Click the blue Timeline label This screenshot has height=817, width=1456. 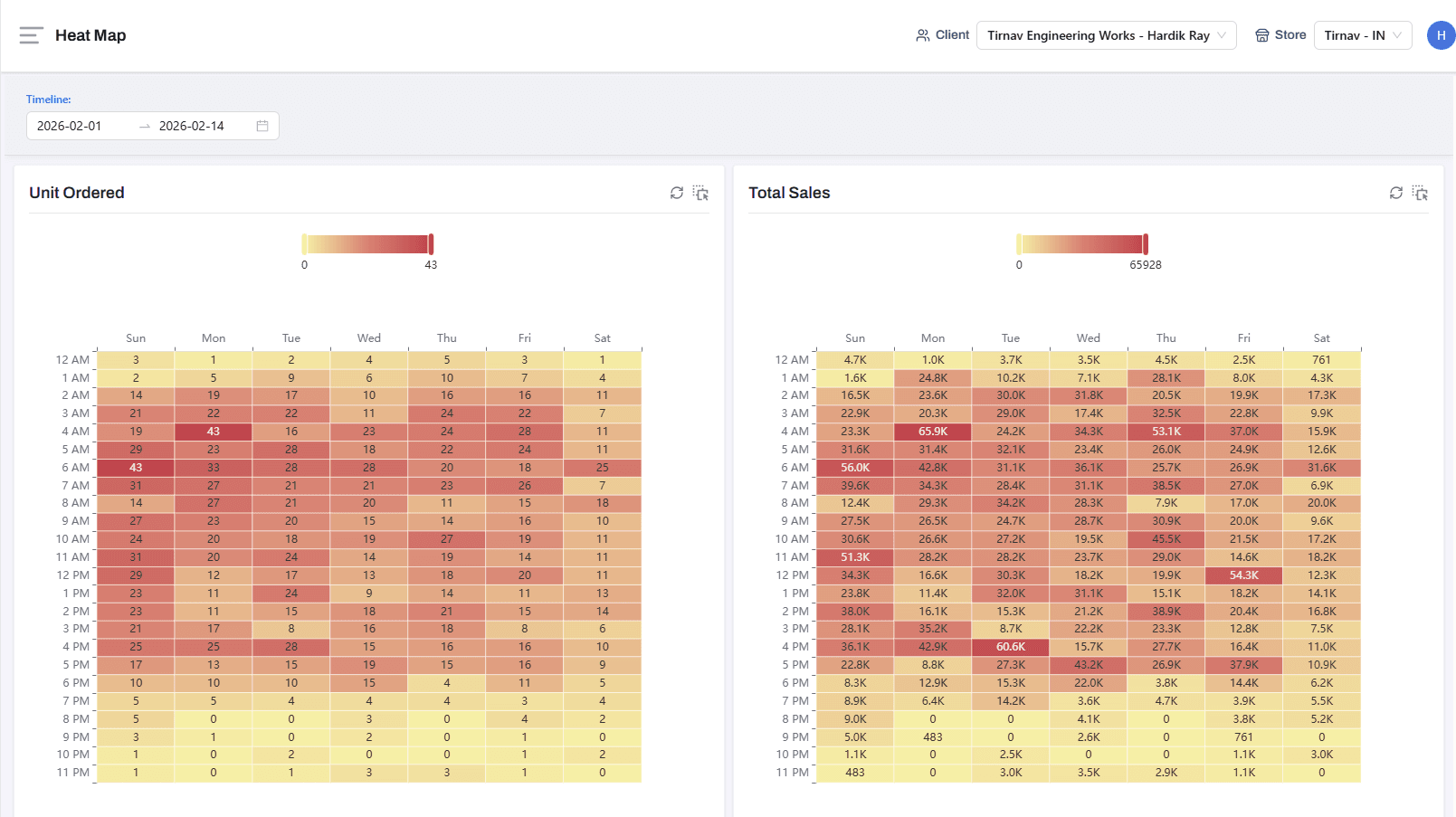point(48,99)
